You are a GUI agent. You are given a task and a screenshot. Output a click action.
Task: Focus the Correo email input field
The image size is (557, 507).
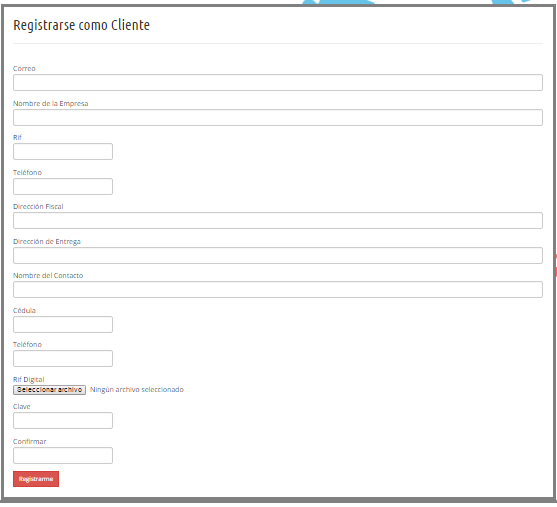point(278,82)
